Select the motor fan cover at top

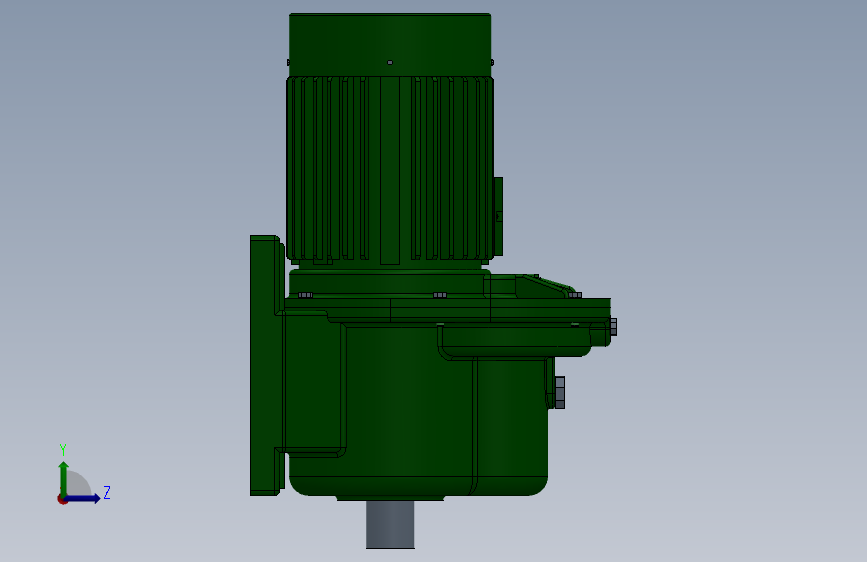tap(390, 45)
